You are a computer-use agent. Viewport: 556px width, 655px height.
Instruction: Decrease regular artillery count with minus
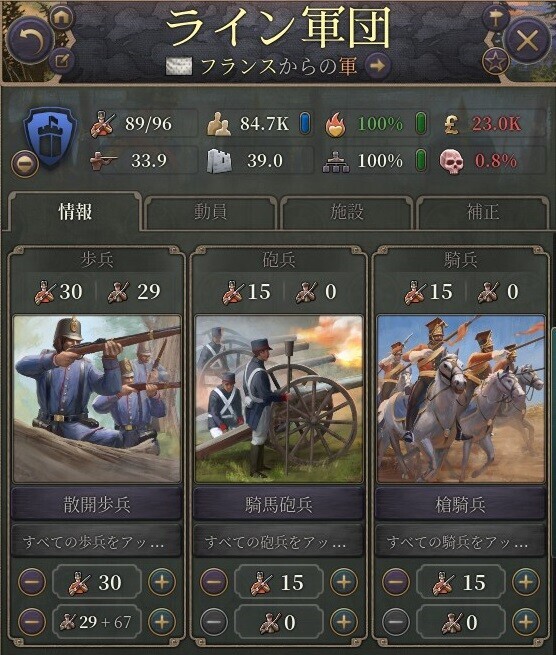click(x=214, y=582)
